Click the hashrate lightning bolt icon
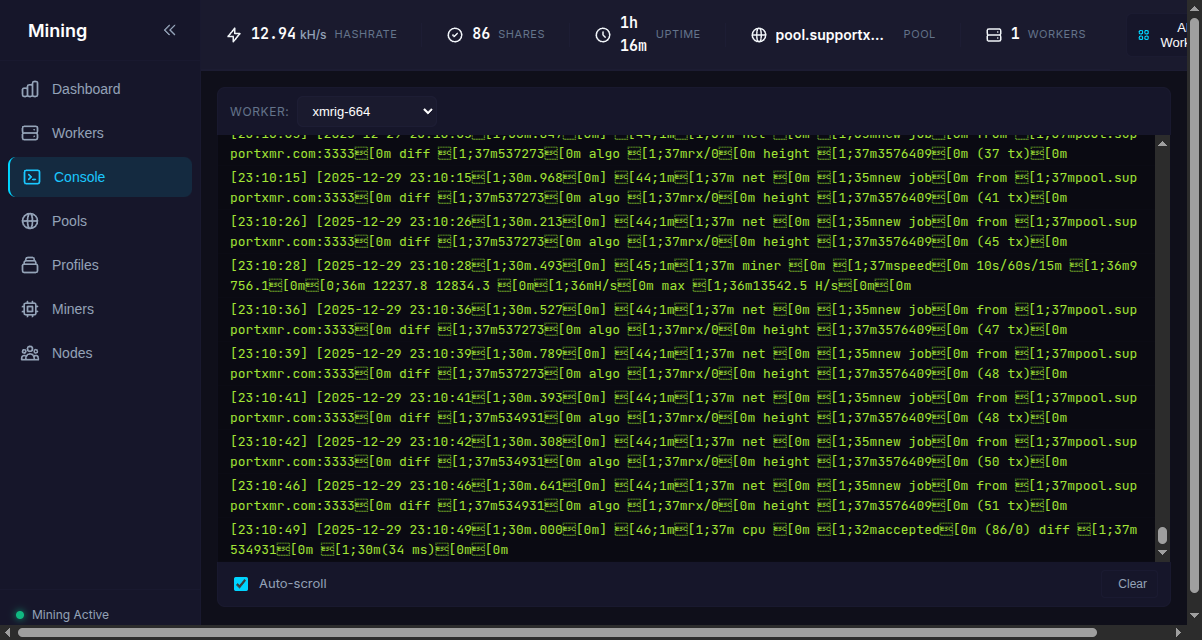 click(x=234, y=35)
